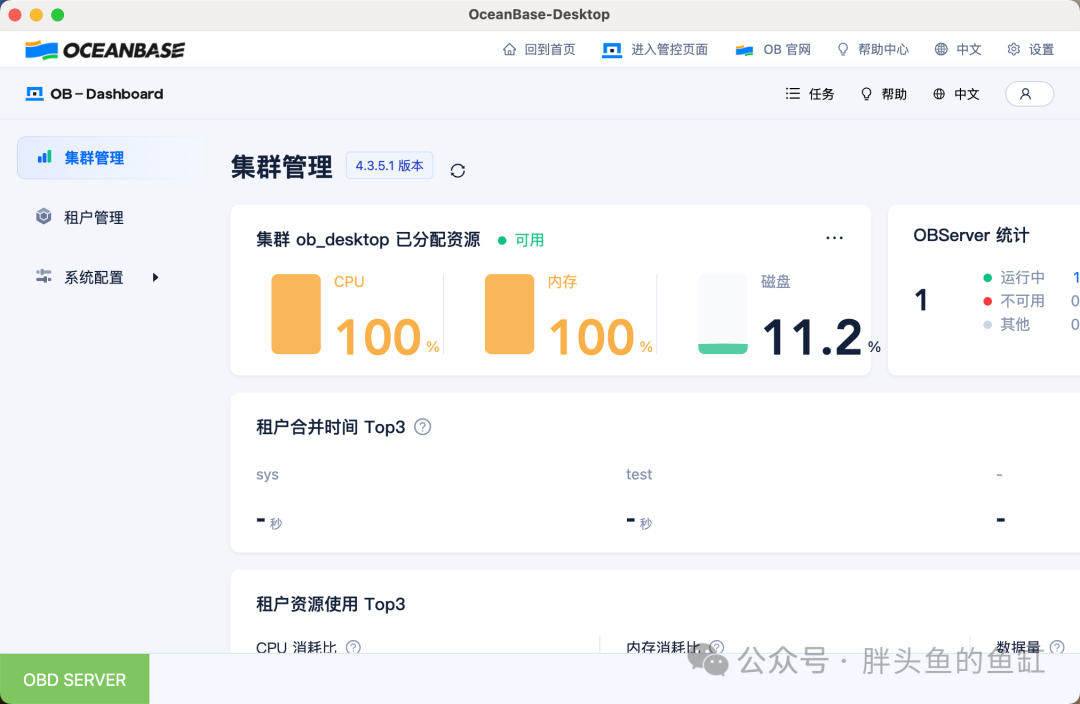1080x704 pixels.
Task: Click the home icon beside 回到首页
Action: point(510,50)
